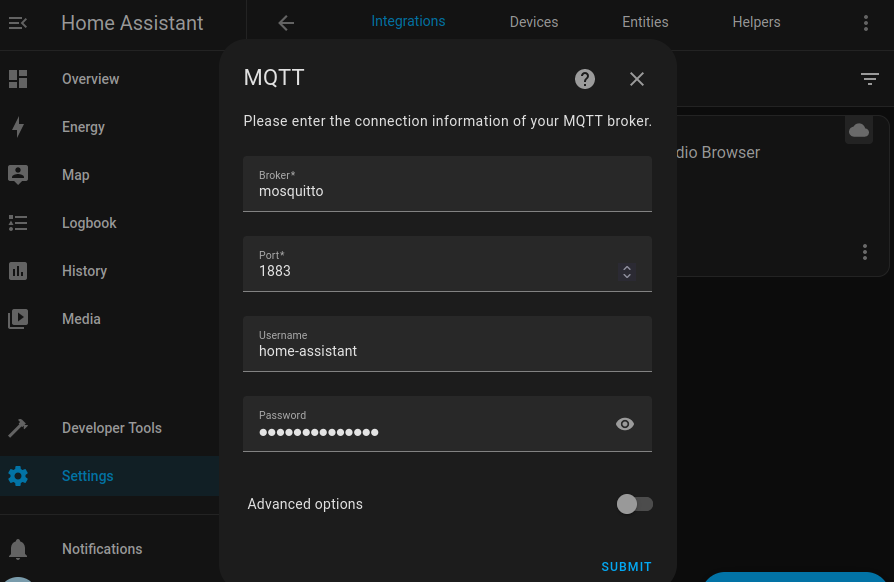Click the Username input field
Image resolution: width=894 pixels, height=582 pixels.
(447, 344)
